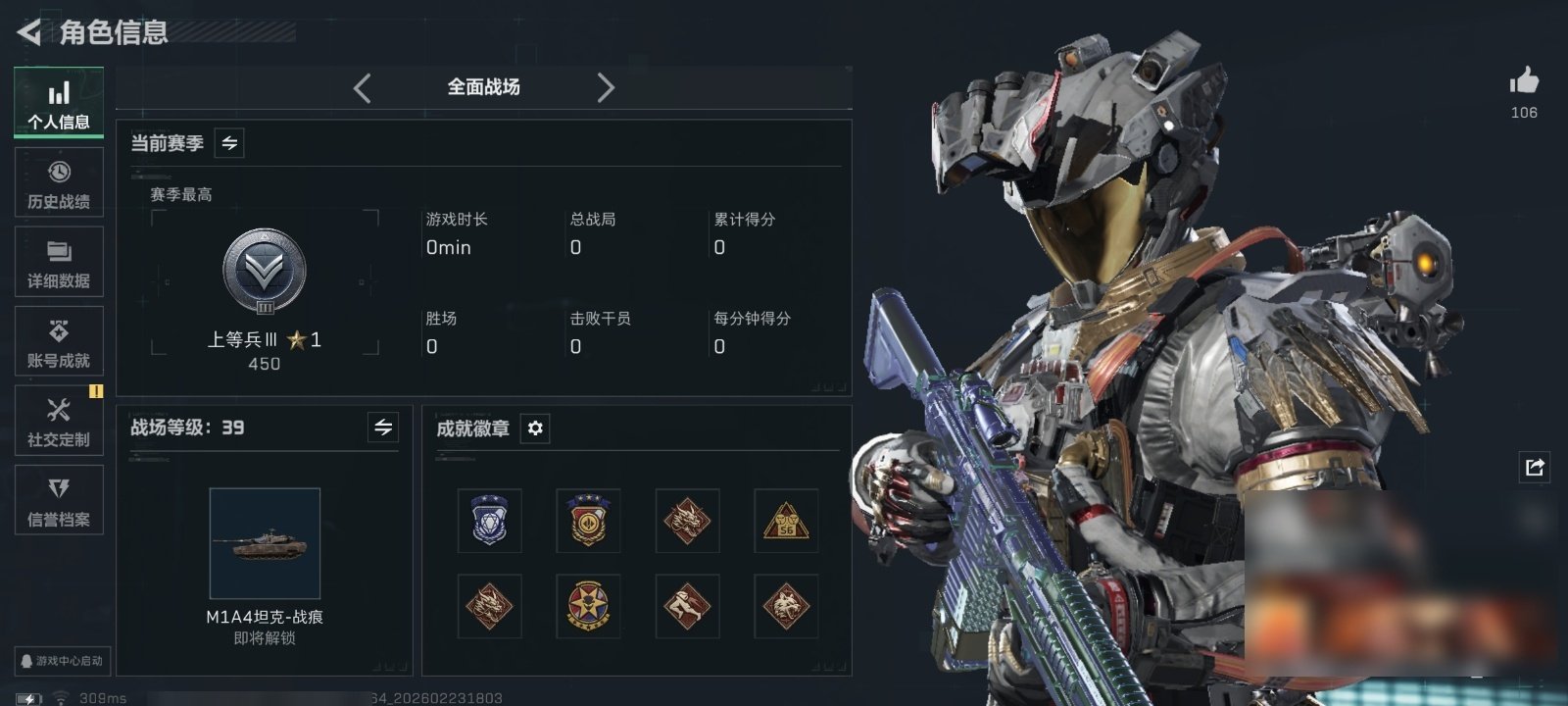Click the red star circular achievement badge
1568x706 pixels.
point(588,606)
